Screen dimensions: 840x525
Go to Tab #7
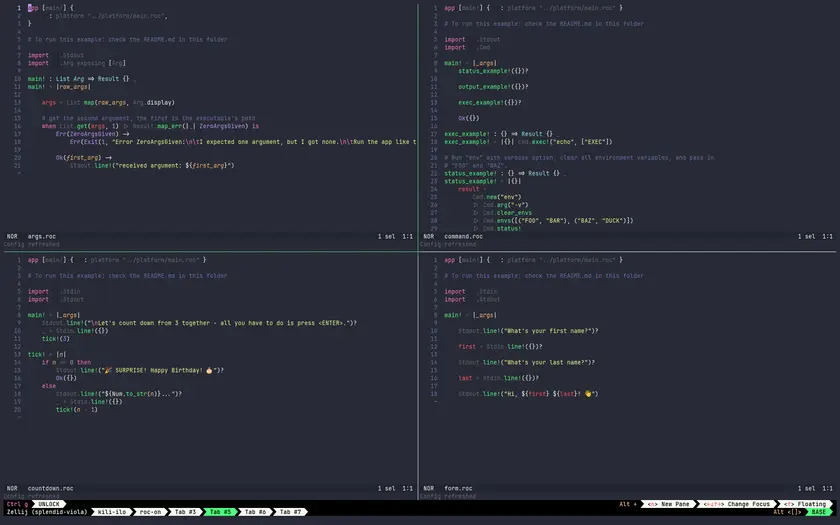[x=290, y=512]
